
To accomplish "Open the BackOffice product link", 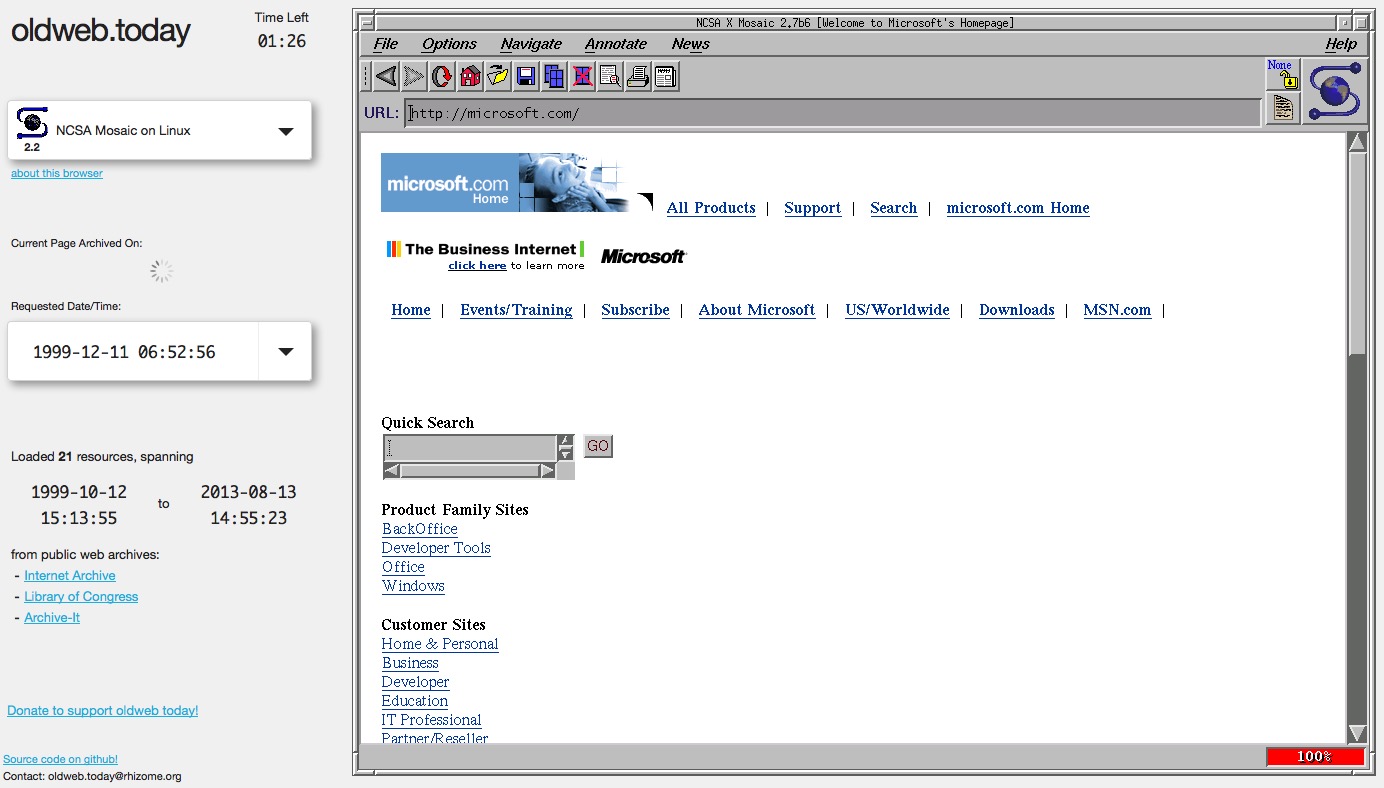I will point(420,529).
